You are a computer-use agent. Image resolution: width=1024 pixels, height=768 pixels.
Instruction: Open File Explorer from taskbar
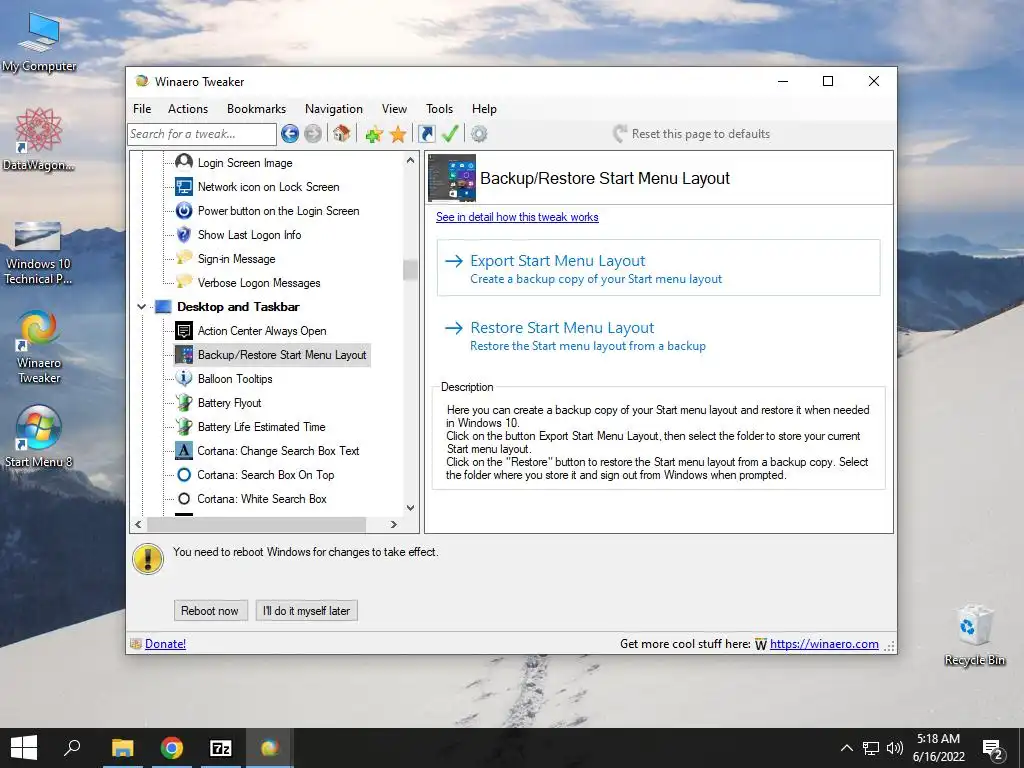pyautogui.click(x=122, y=748)
